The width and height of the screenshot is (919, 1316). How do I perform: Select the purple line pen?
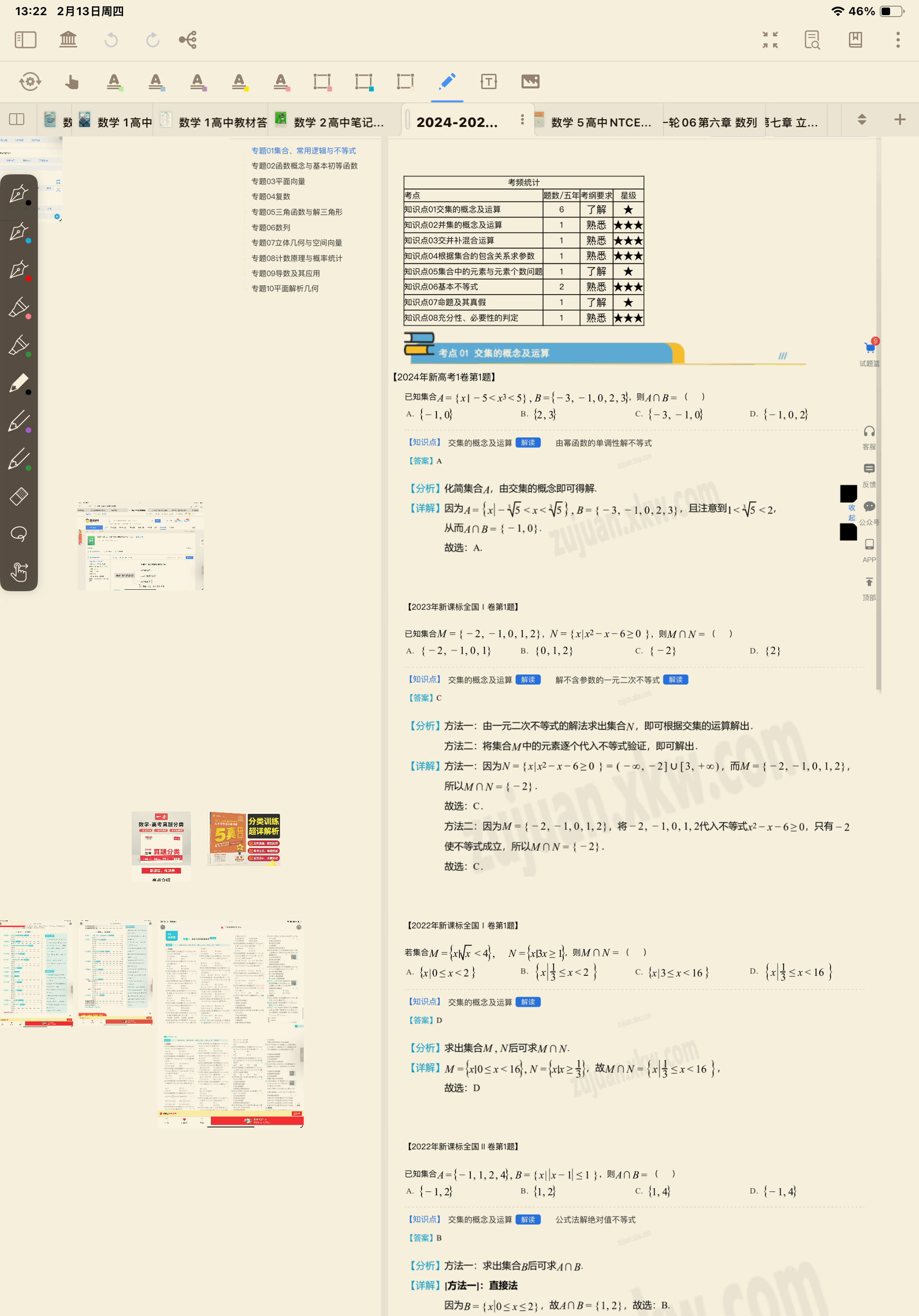point(19,421)
